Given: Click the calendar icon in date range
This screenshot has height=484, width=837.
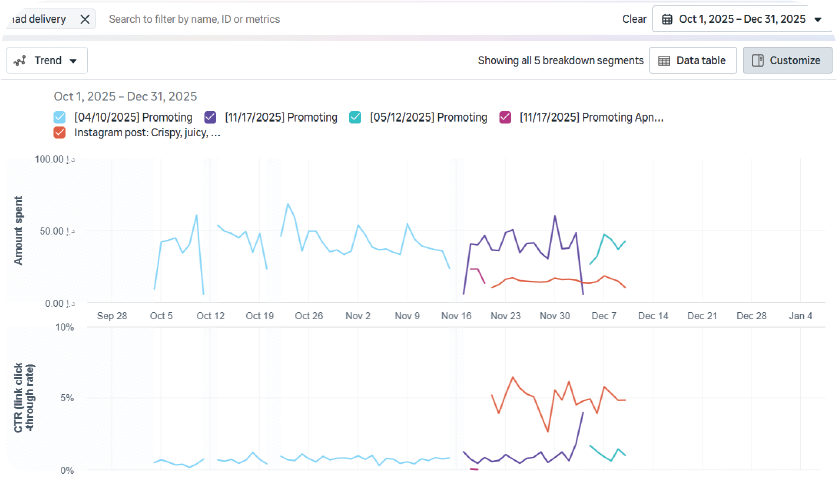Looking at the screenshot, I should 667,19.
